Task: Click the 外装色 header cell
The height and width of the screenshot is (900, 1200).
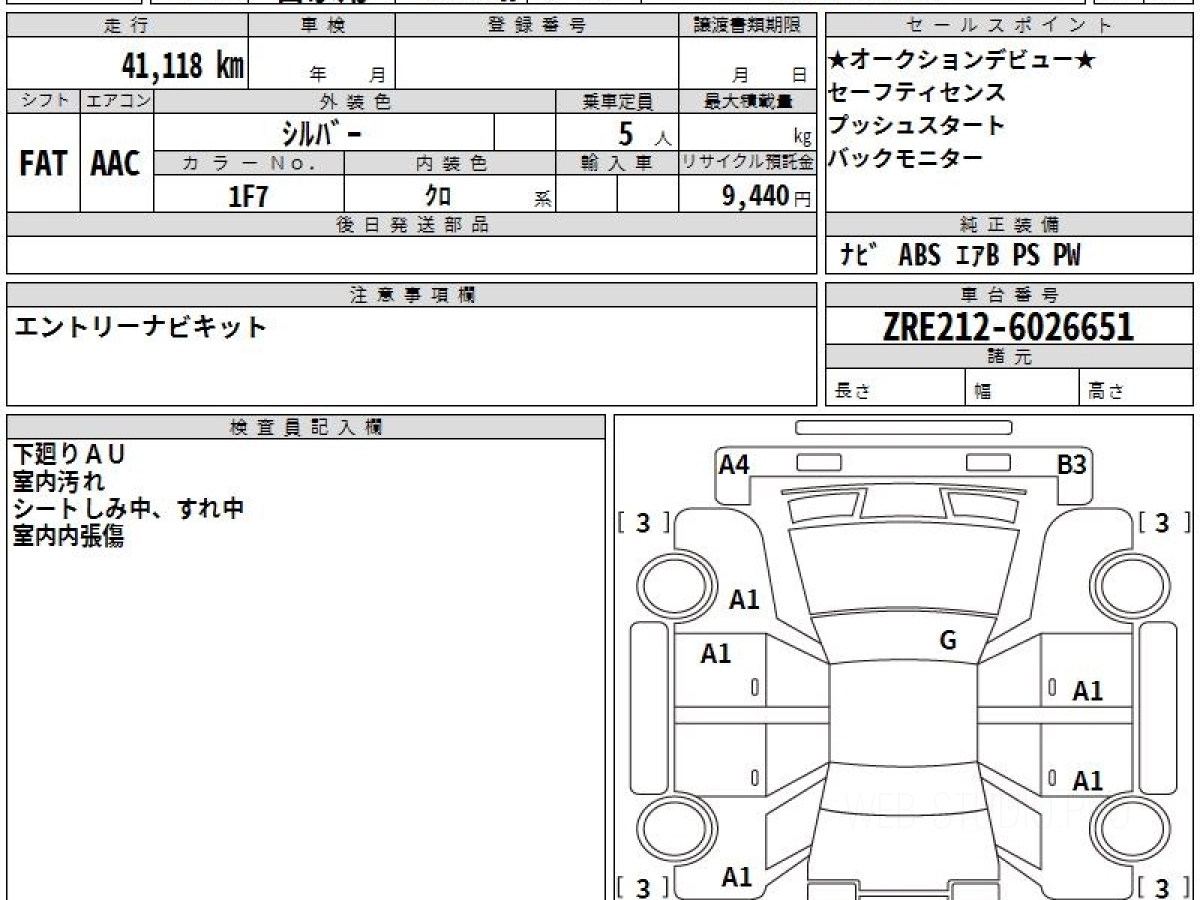Action: (x=355, y=101)
